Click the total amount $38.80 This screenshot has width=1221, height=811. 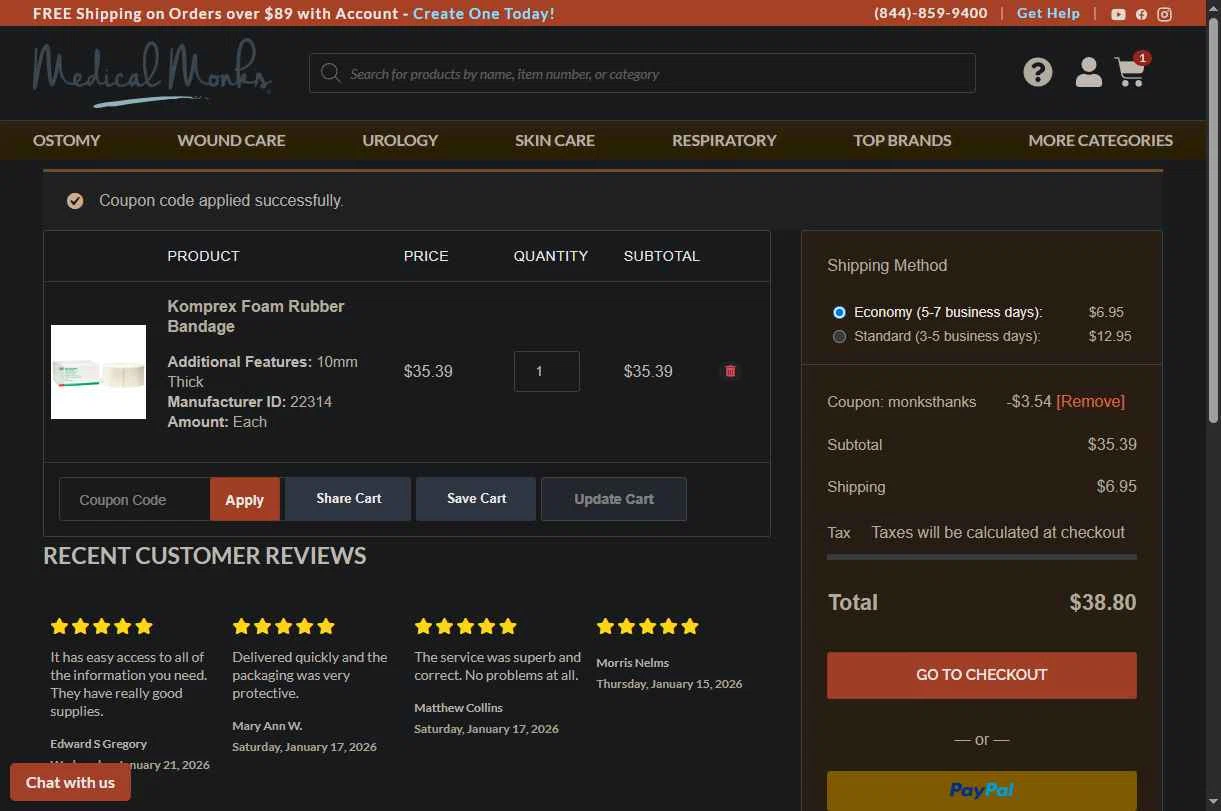[x=1103, y=602]
